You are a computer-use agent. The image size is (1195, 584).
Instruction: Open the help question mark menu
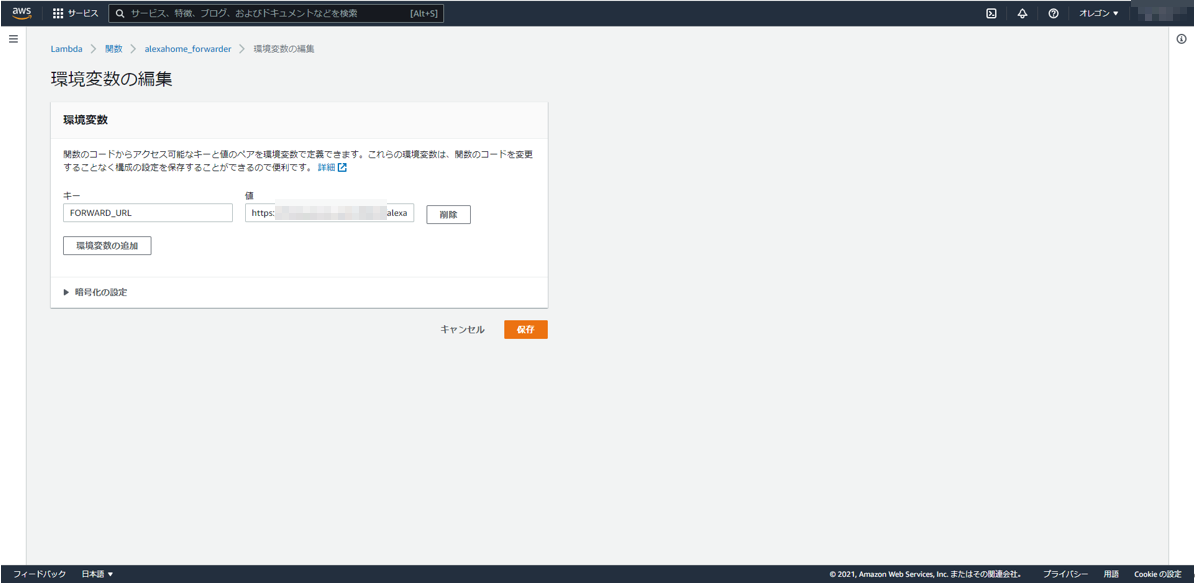1053,14
